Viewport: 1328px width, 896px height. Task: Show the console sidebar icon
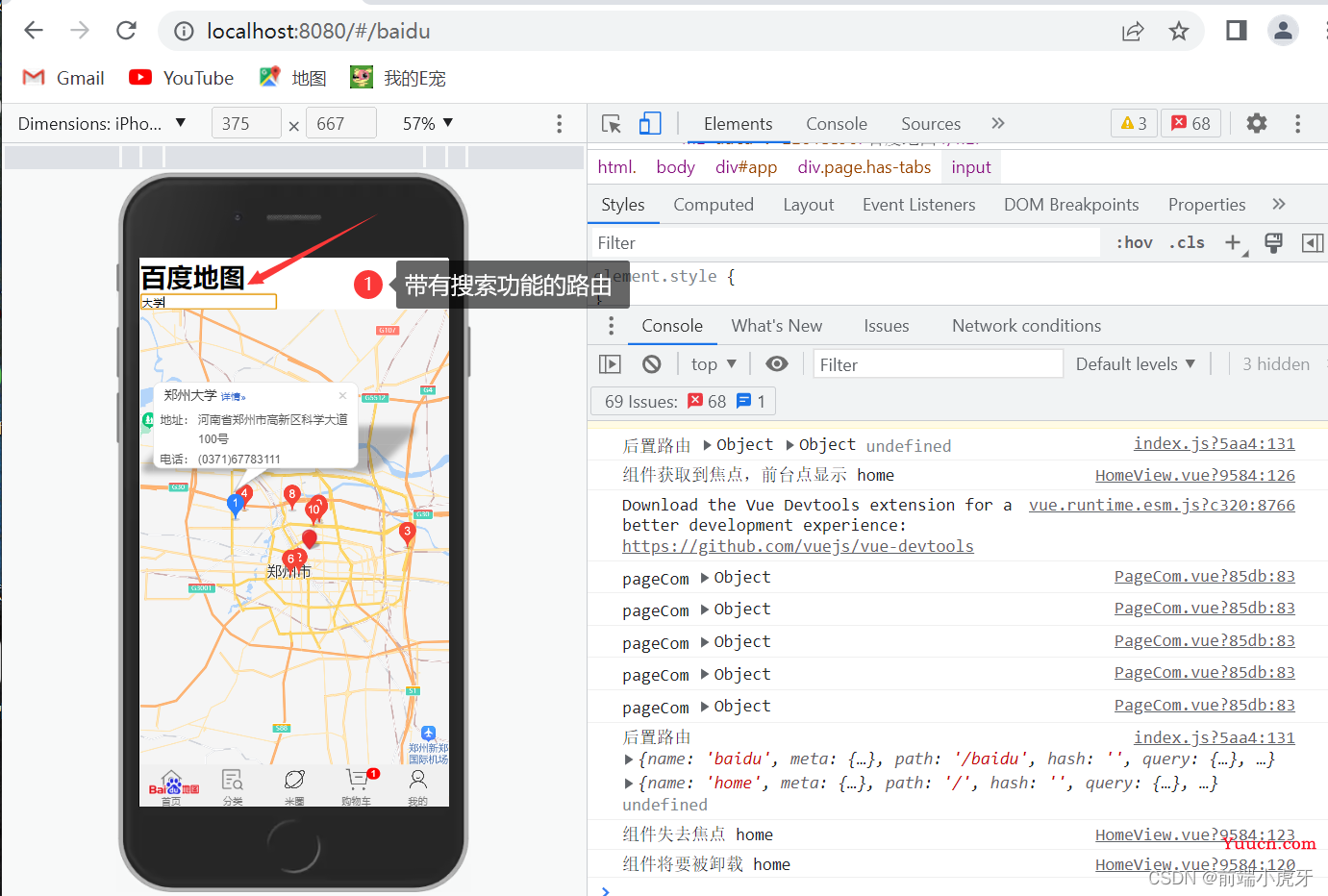[x=611, y=364]
